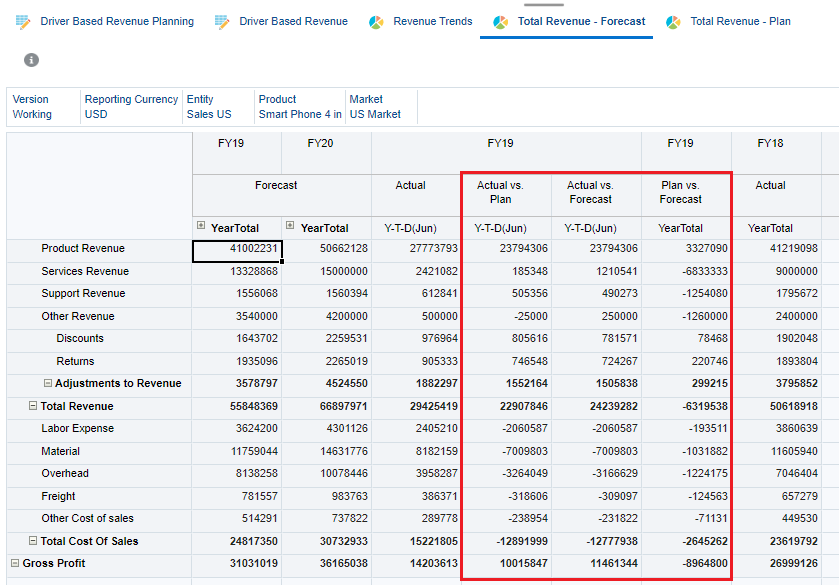
Task: Click the Driver Based Revenue form icon
Action: click(x=224, y=19)
